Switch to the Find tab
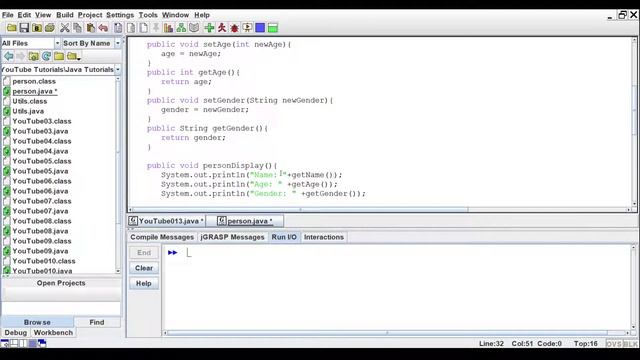This screenshot has width=640, height=360. click(97, 322)
